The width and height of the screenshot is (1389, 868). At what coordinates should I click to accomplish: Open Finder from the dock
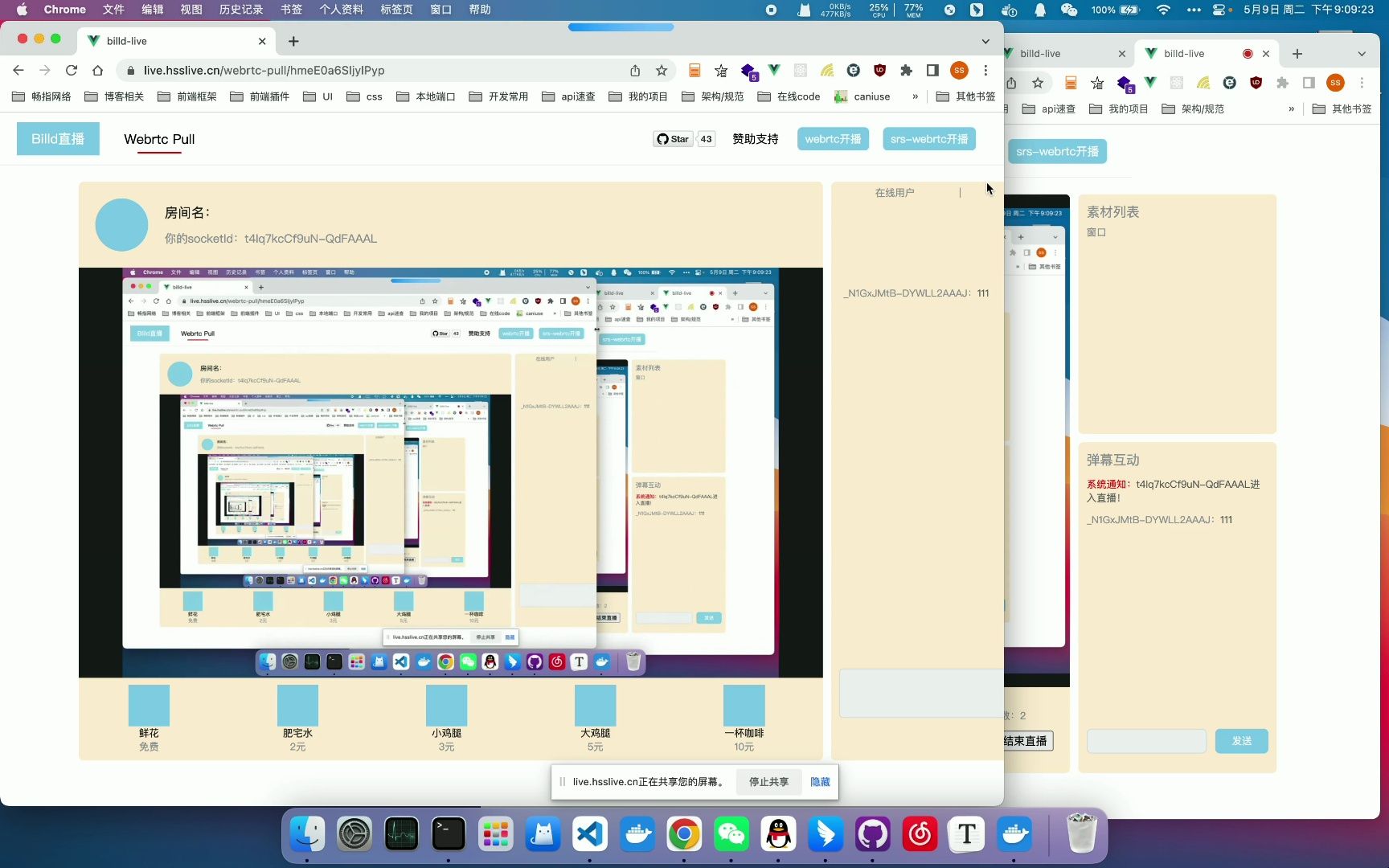[307, 834]
